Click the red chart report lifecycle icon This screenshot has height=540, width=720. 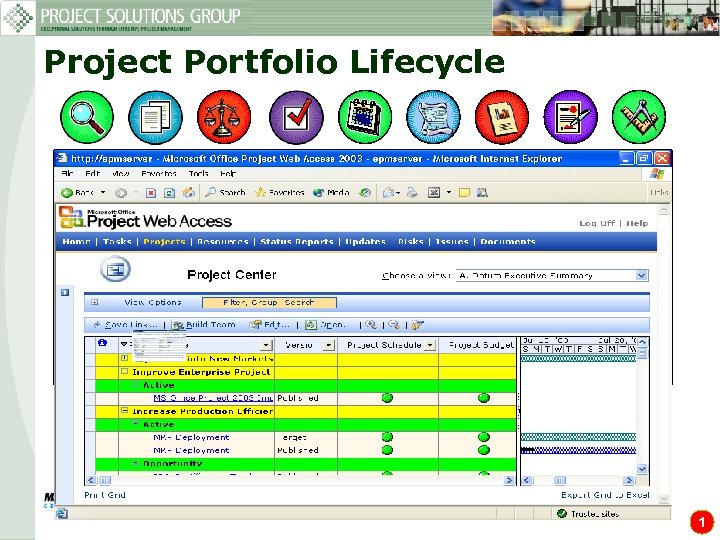(502, 117)
